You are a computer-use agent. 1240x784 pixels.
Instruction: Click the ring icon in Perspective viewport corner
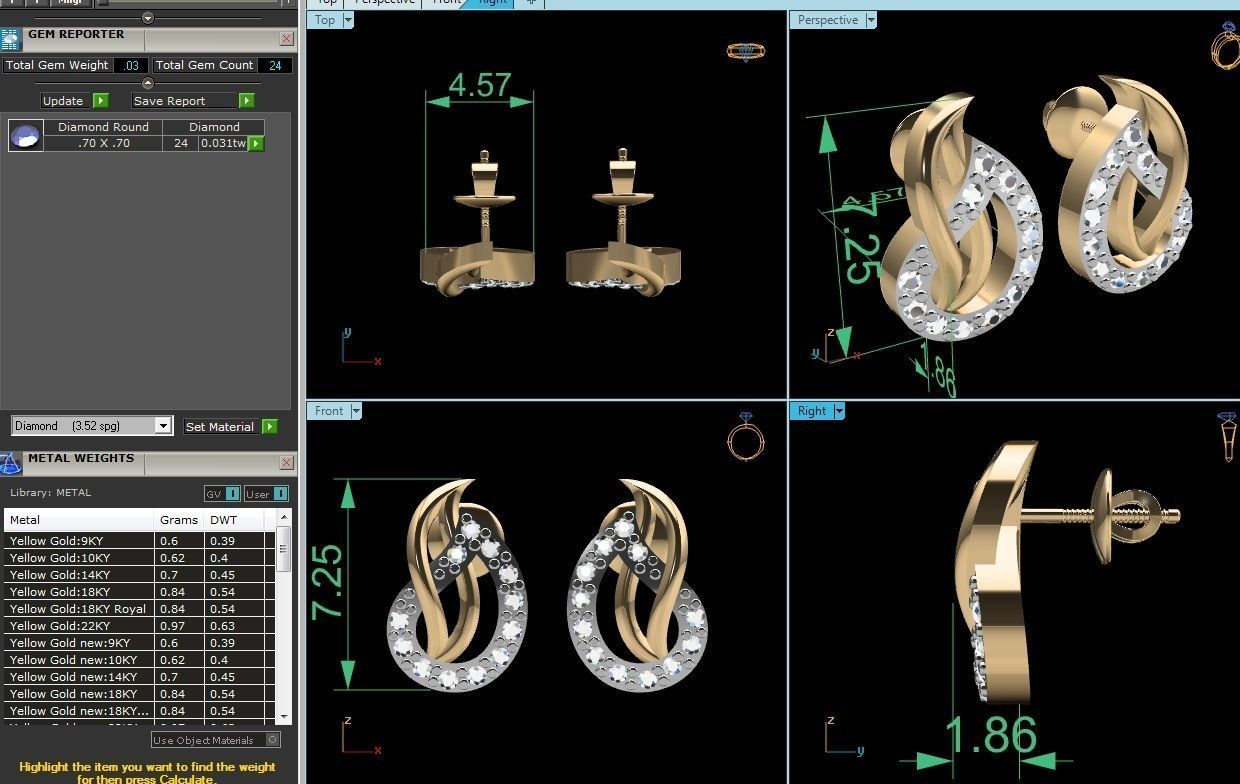click(1226, 45)
